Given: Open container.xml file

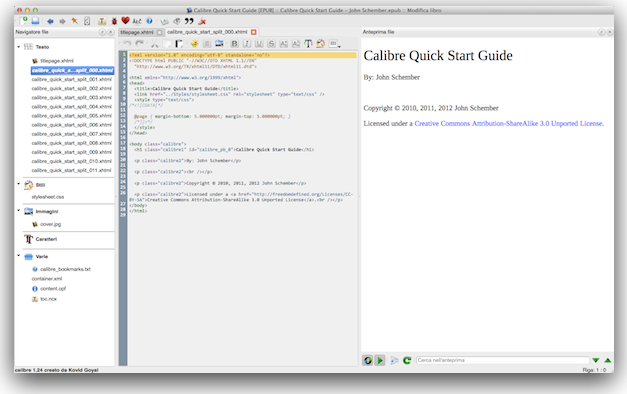Looking at the screenshot, I should pyautogui.click(x=47, y=279).
